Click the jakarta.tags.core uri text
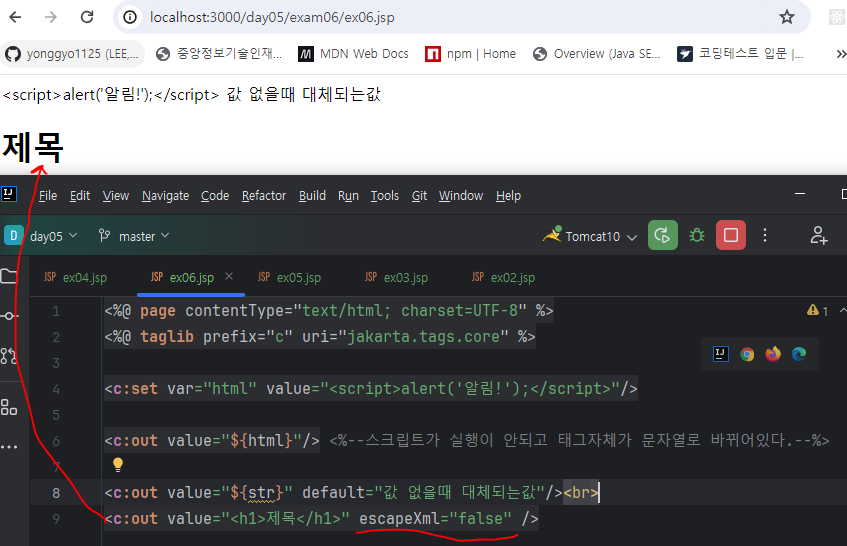The image size is (847, 546). [423, 337]
